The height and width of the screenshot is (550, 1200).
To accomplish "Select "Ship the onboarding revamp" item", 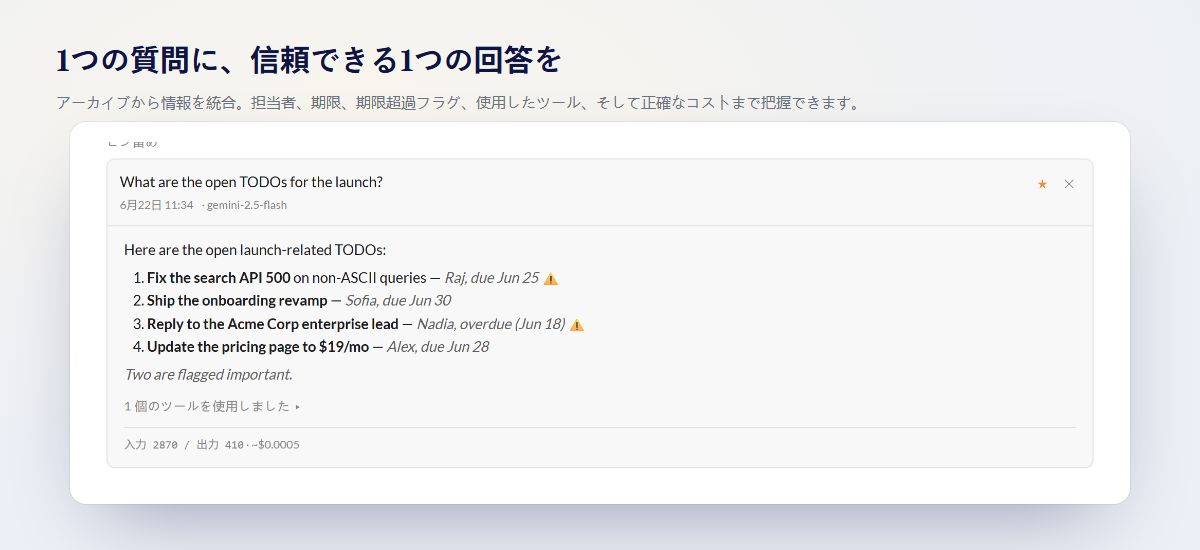I will coord(237,300).
